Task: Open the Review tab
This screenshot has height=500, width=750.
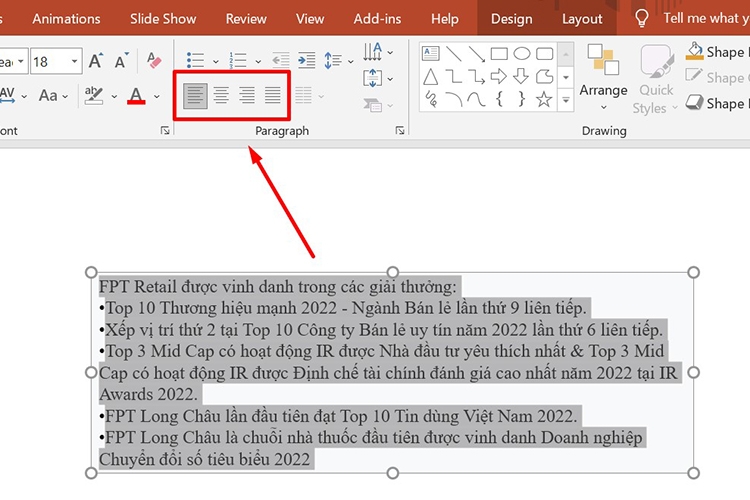Action: [246, 19]
